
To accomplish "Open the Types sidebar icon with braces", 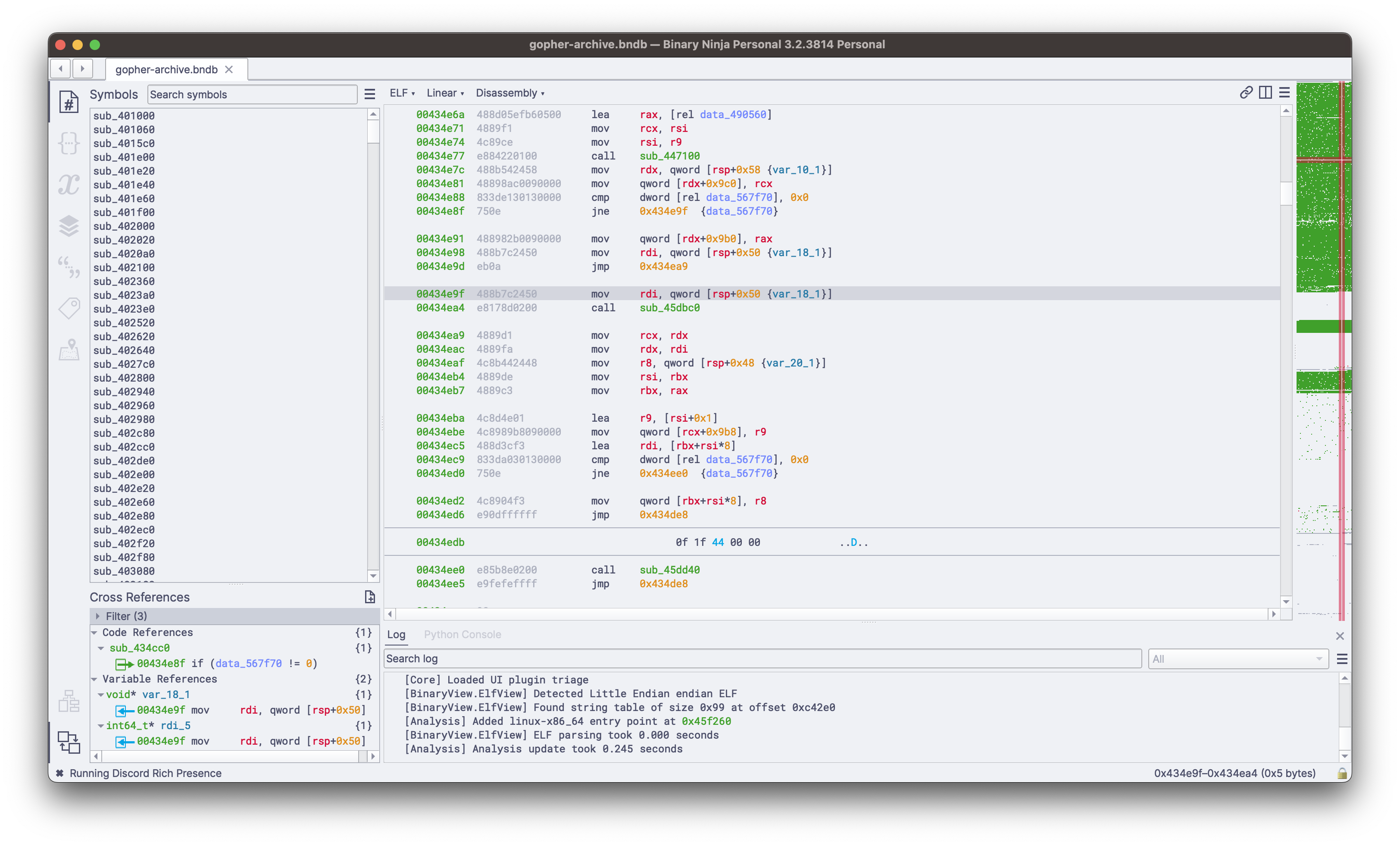I will 69,143.
